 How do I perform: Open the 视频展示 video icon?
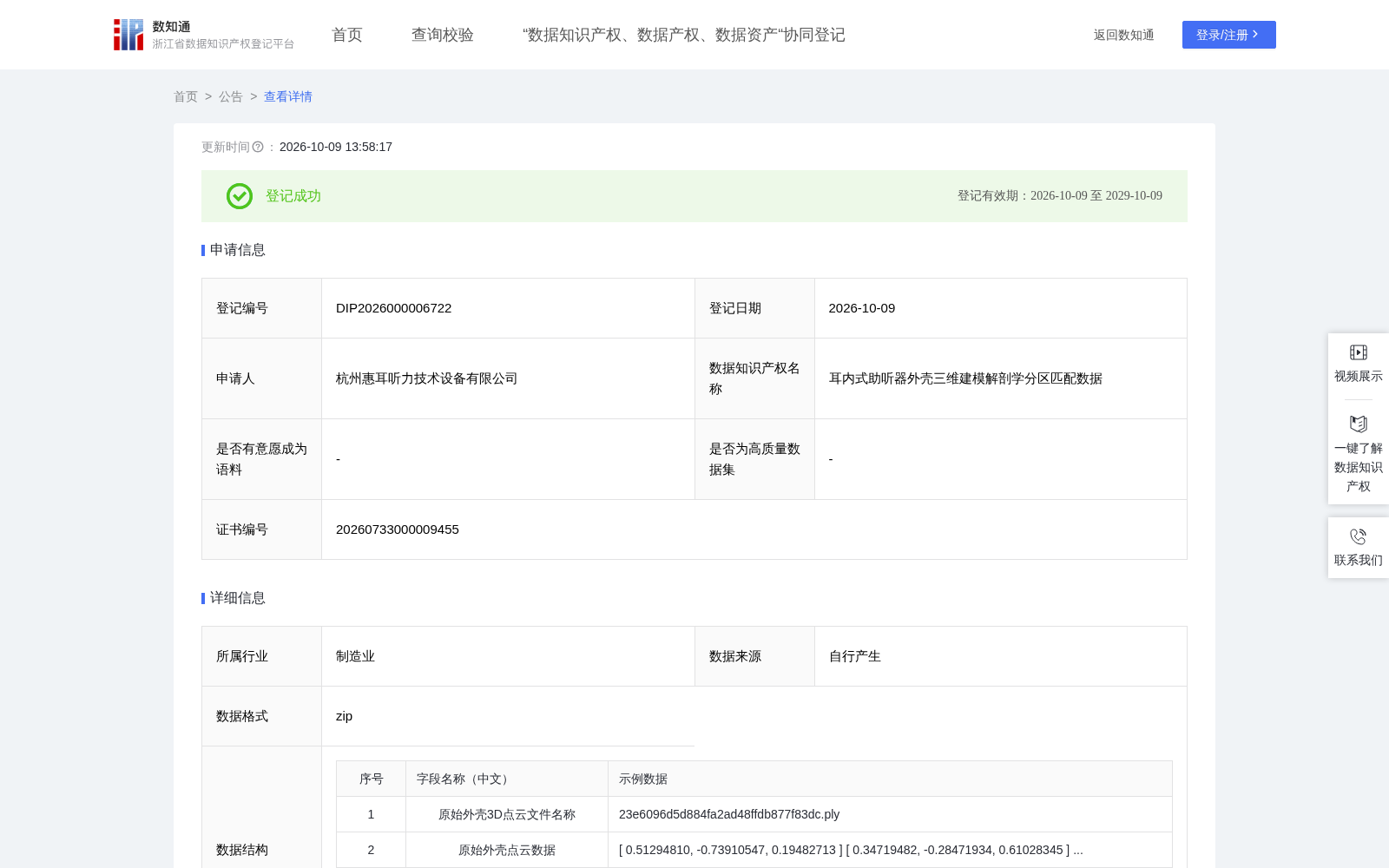pos(1359,352)
